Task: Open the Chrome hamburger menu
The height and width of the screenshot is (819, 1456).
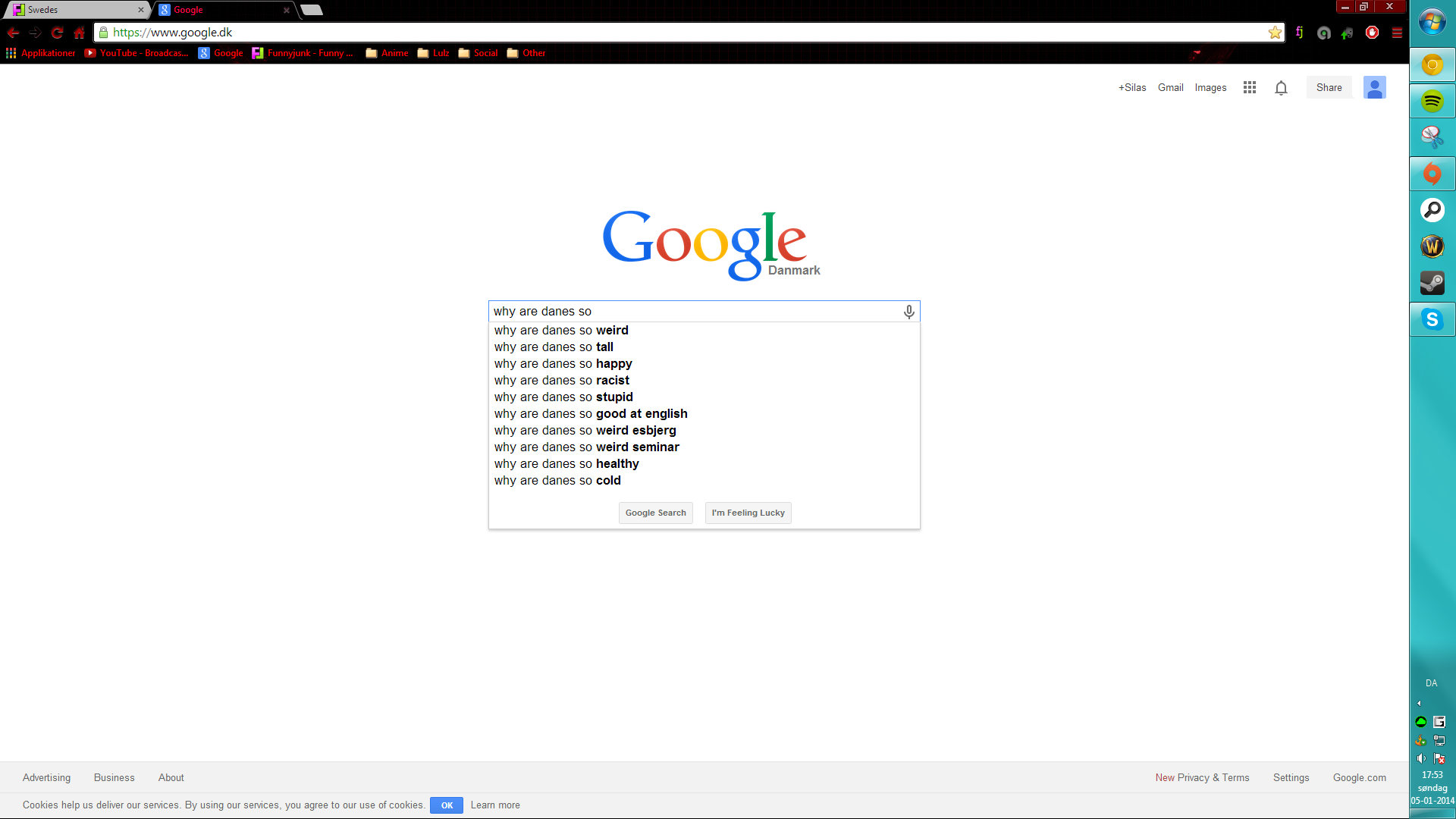Action: 1397,33
